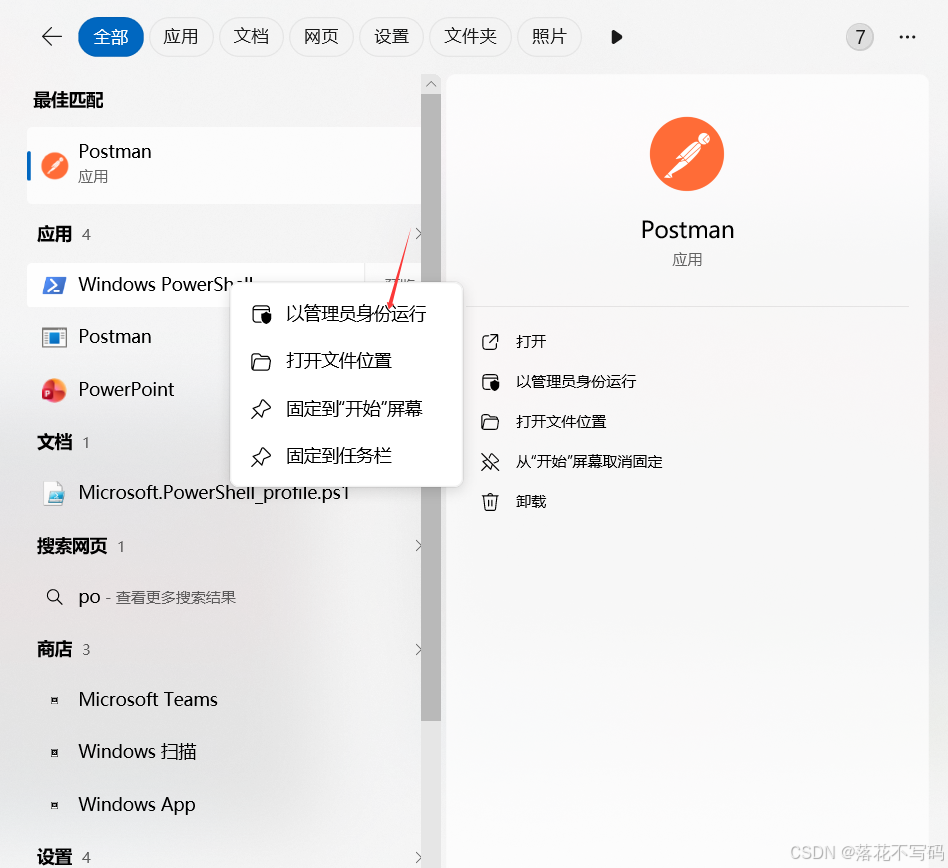
Task: Click the orange Postman icon in best match
Action: click(x=54, y=165)
